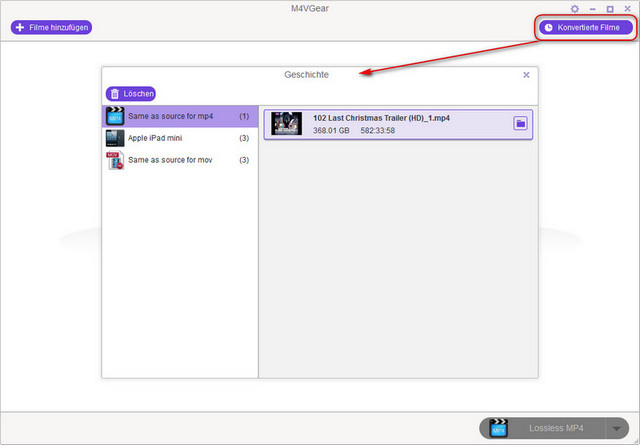Click the (3) count beside Same as source for mov

point(244,160)
